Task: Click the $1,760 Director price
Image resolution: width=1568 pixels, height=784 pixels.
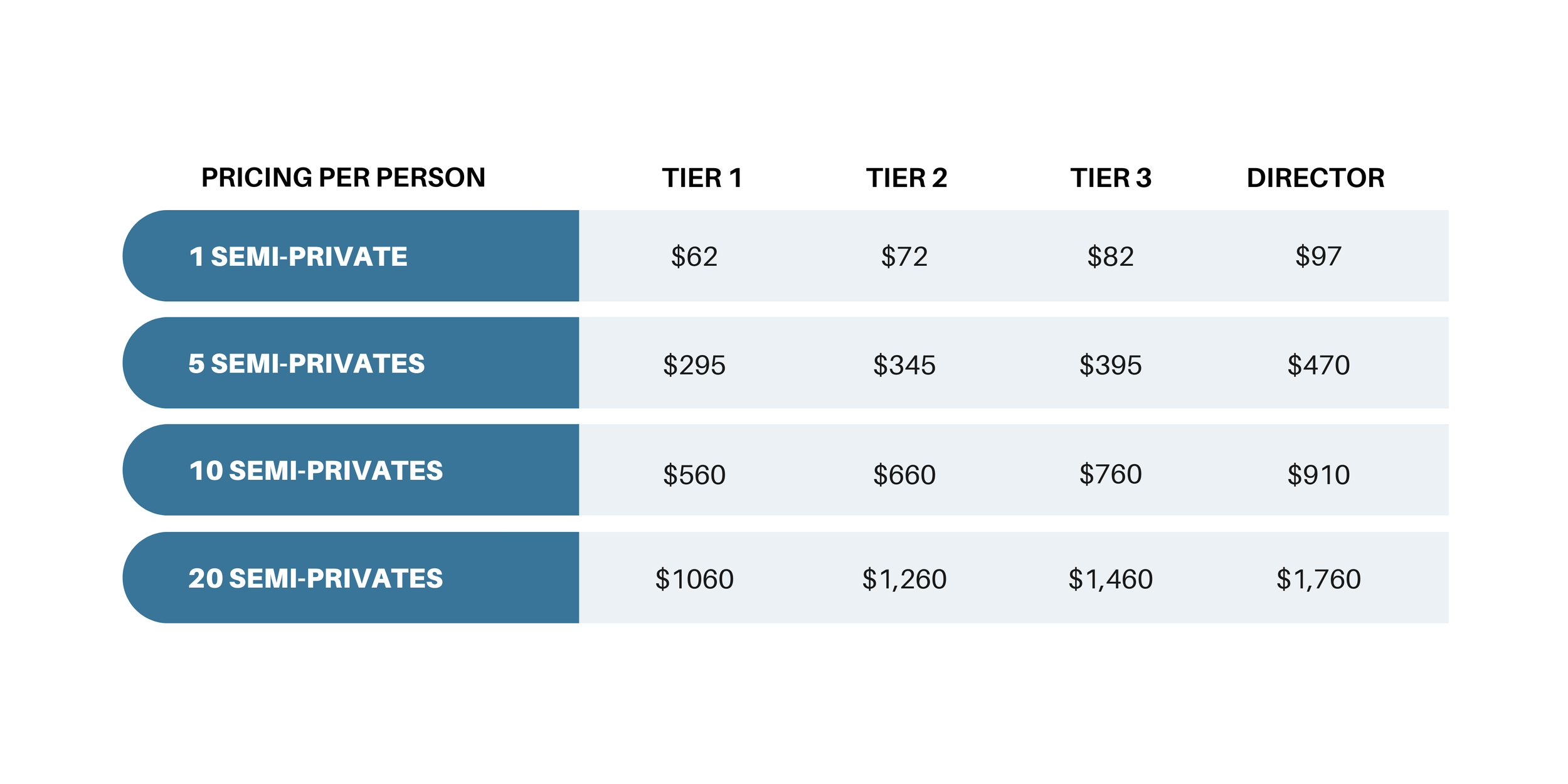Action: click(x=1318, y=579)
